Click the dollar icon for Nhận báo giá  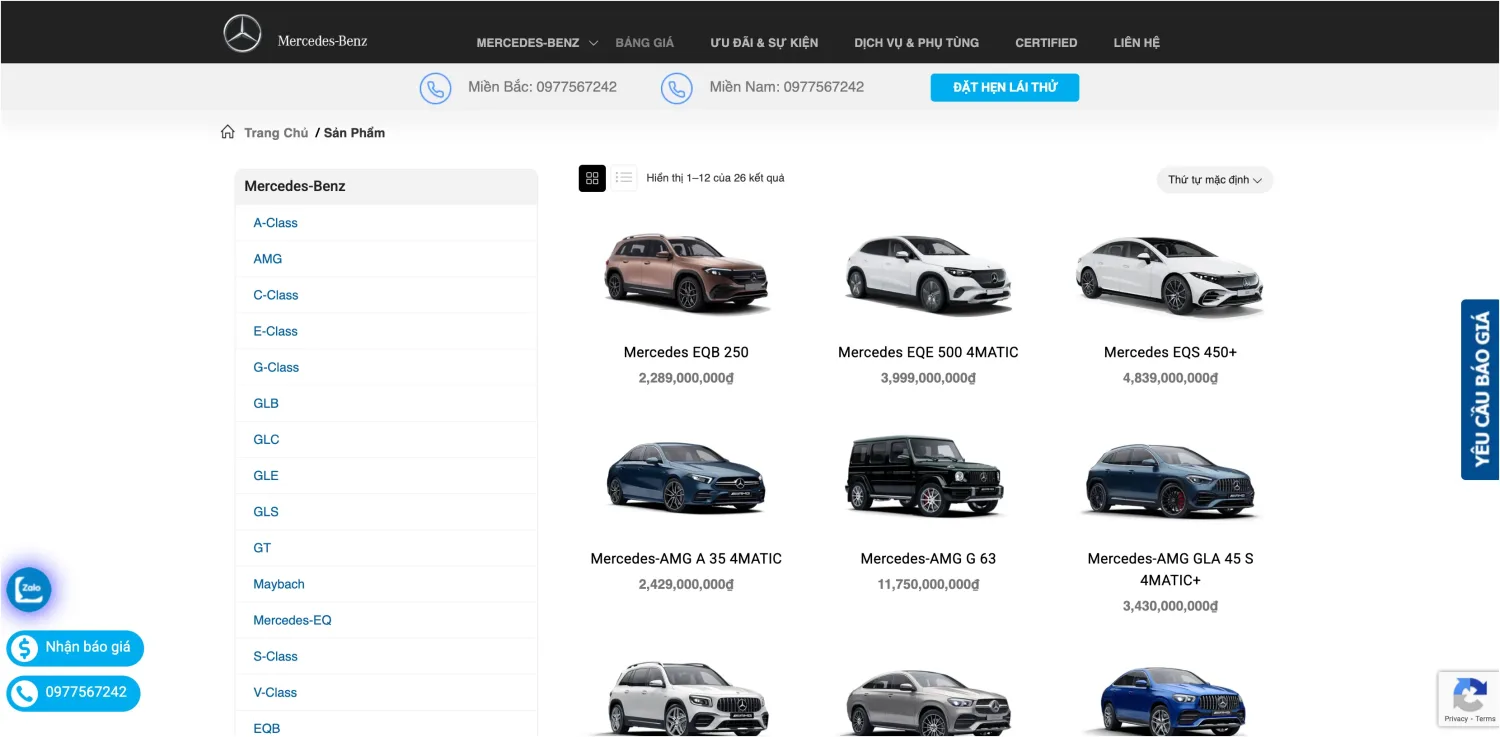tap(23, 648)
